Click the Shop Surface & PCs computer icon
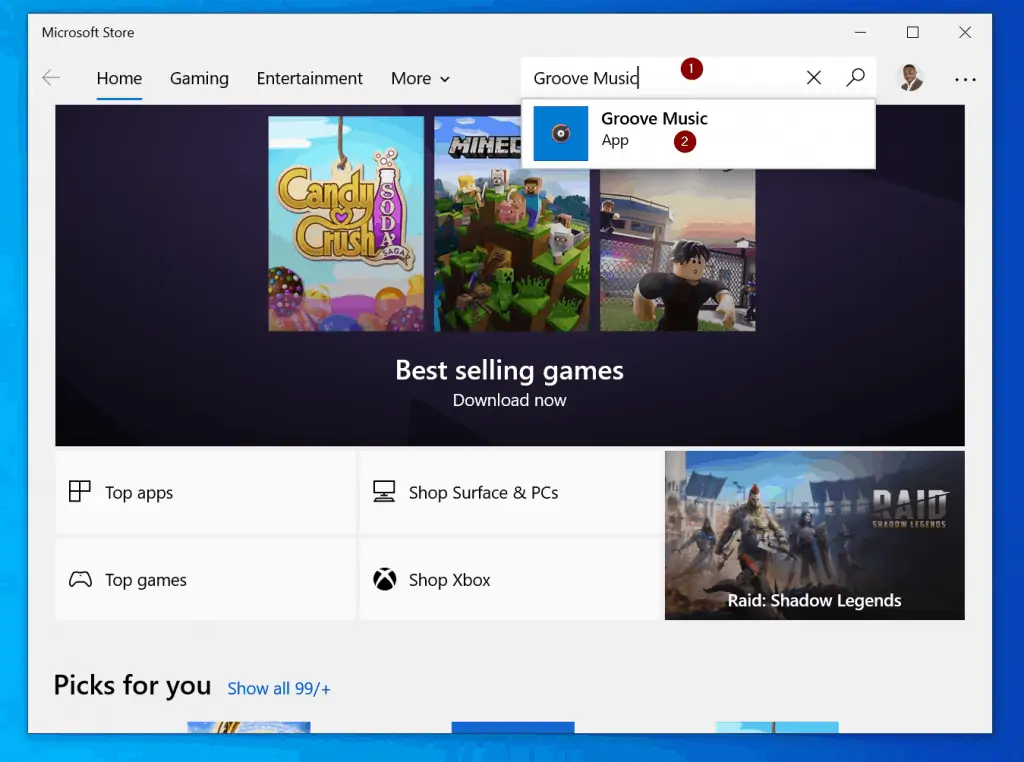This screenshot has width=1024, height=762. 384,491
